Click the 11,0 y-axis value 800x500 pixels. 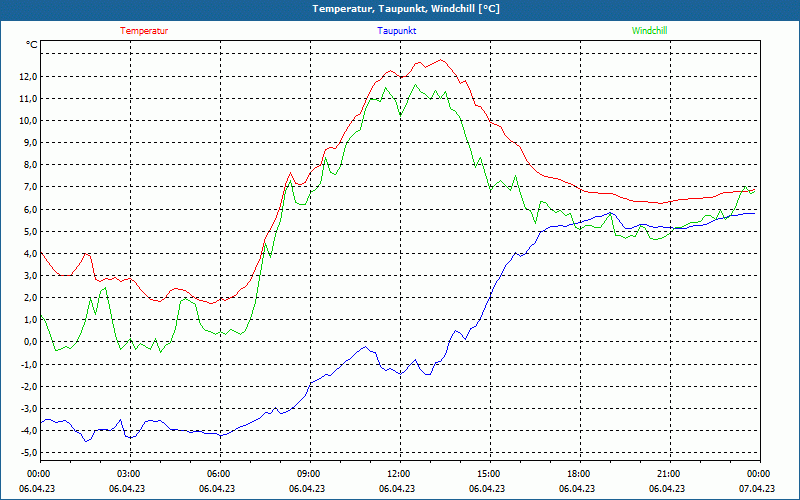click(x=28, y=98)
